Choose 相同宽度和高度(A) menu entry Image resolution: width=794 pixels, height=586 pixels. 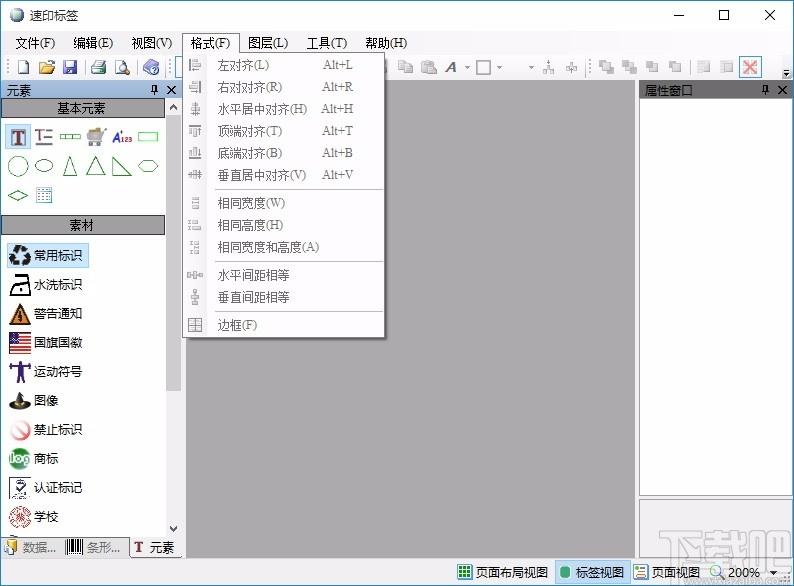click(283, 247)
